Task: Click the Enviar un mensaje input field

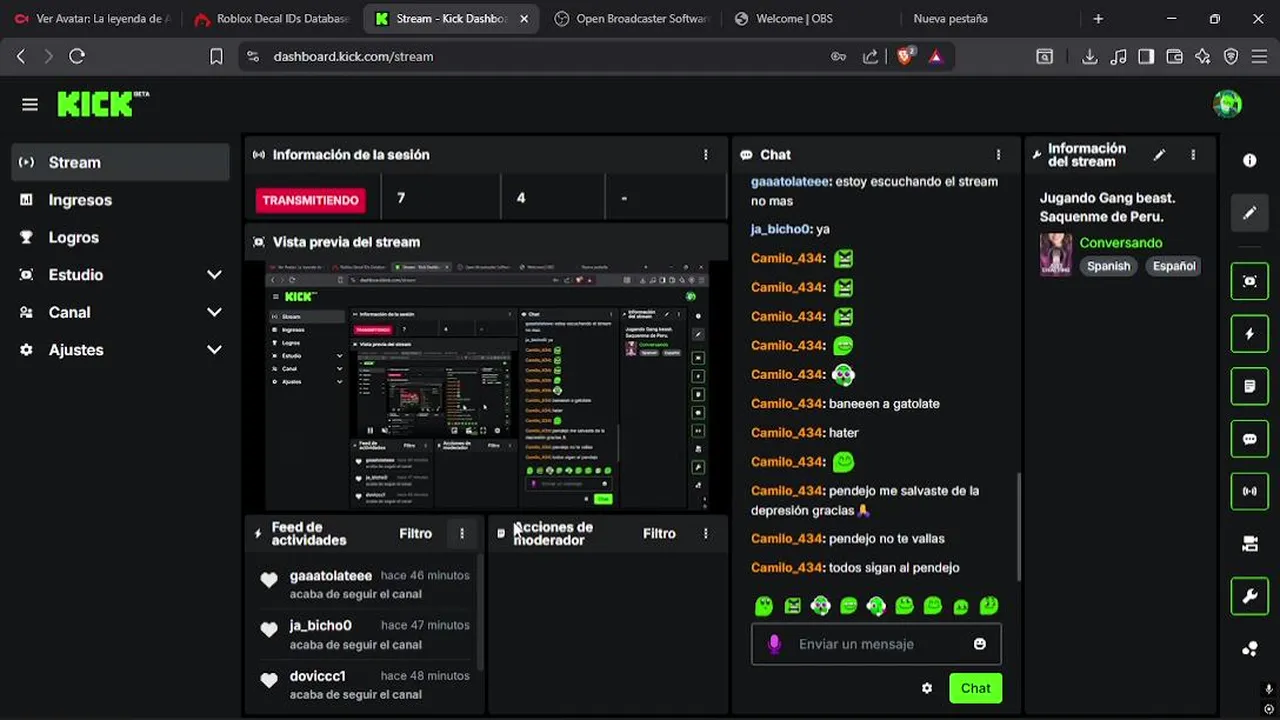Action: (x=876, y=644)
